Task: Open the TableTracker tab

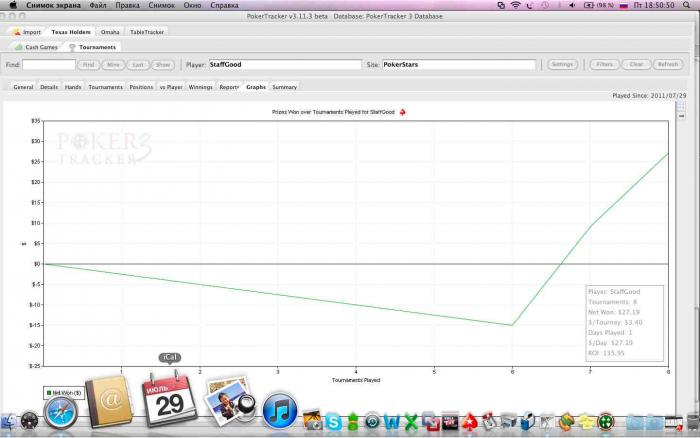Action: (147, 32)
